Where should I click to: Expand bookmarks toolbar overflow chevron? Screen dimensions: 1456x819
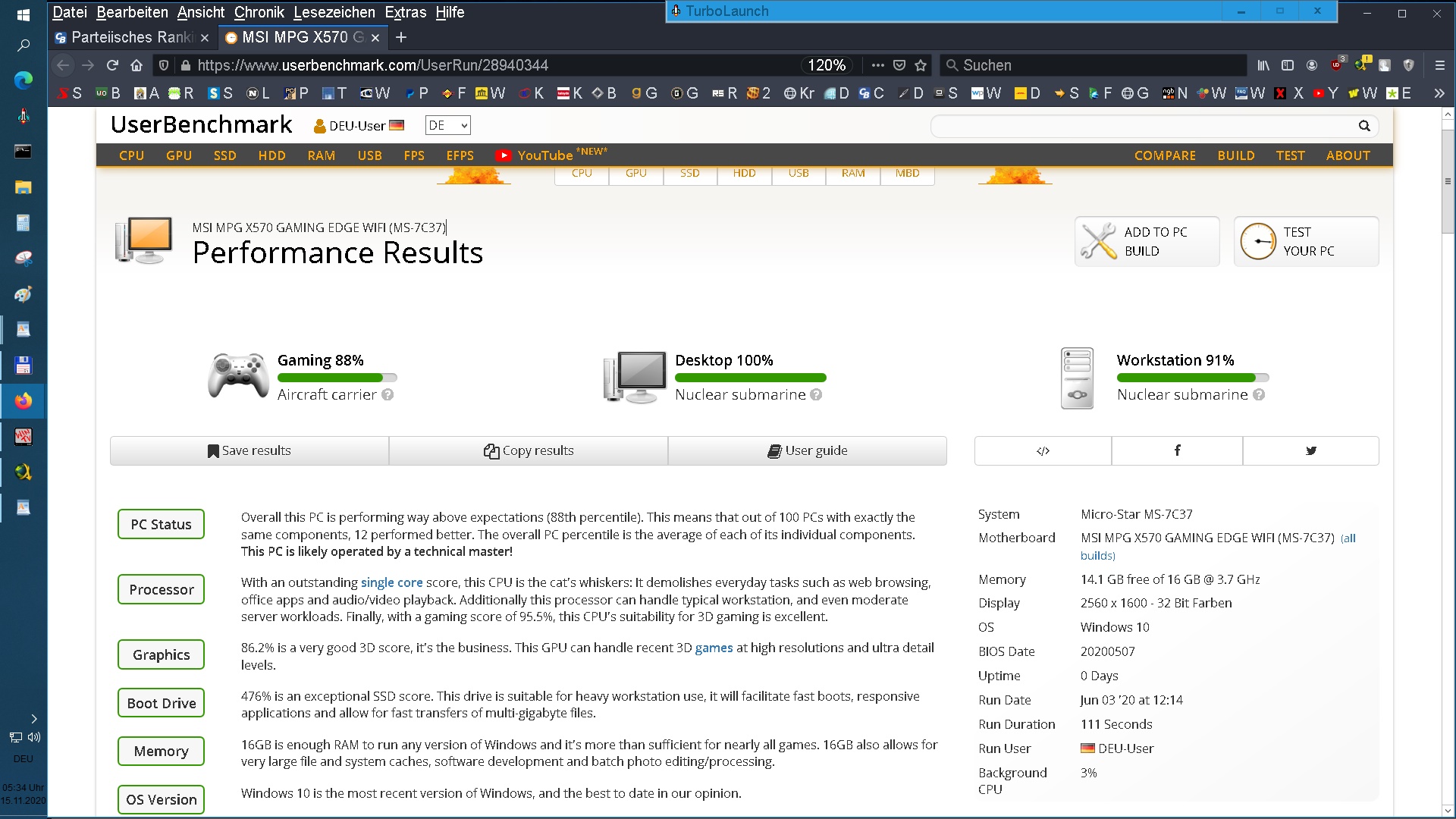(x=1439, y=93)
